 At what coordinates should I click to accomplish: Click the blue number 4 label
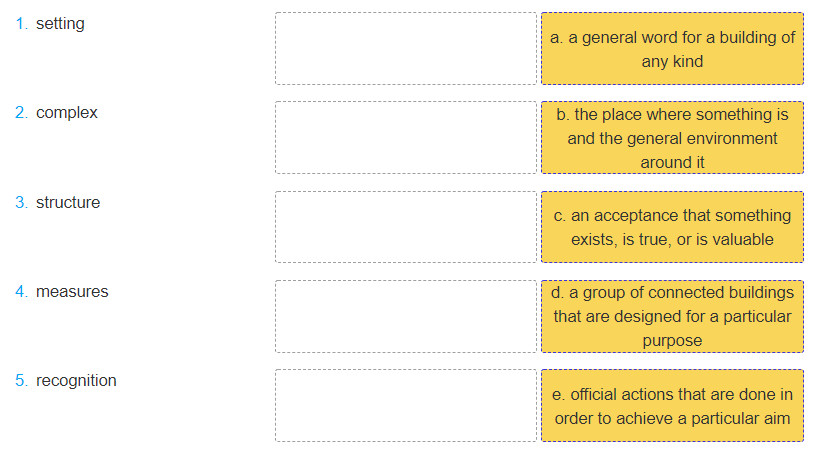point(21,291)
